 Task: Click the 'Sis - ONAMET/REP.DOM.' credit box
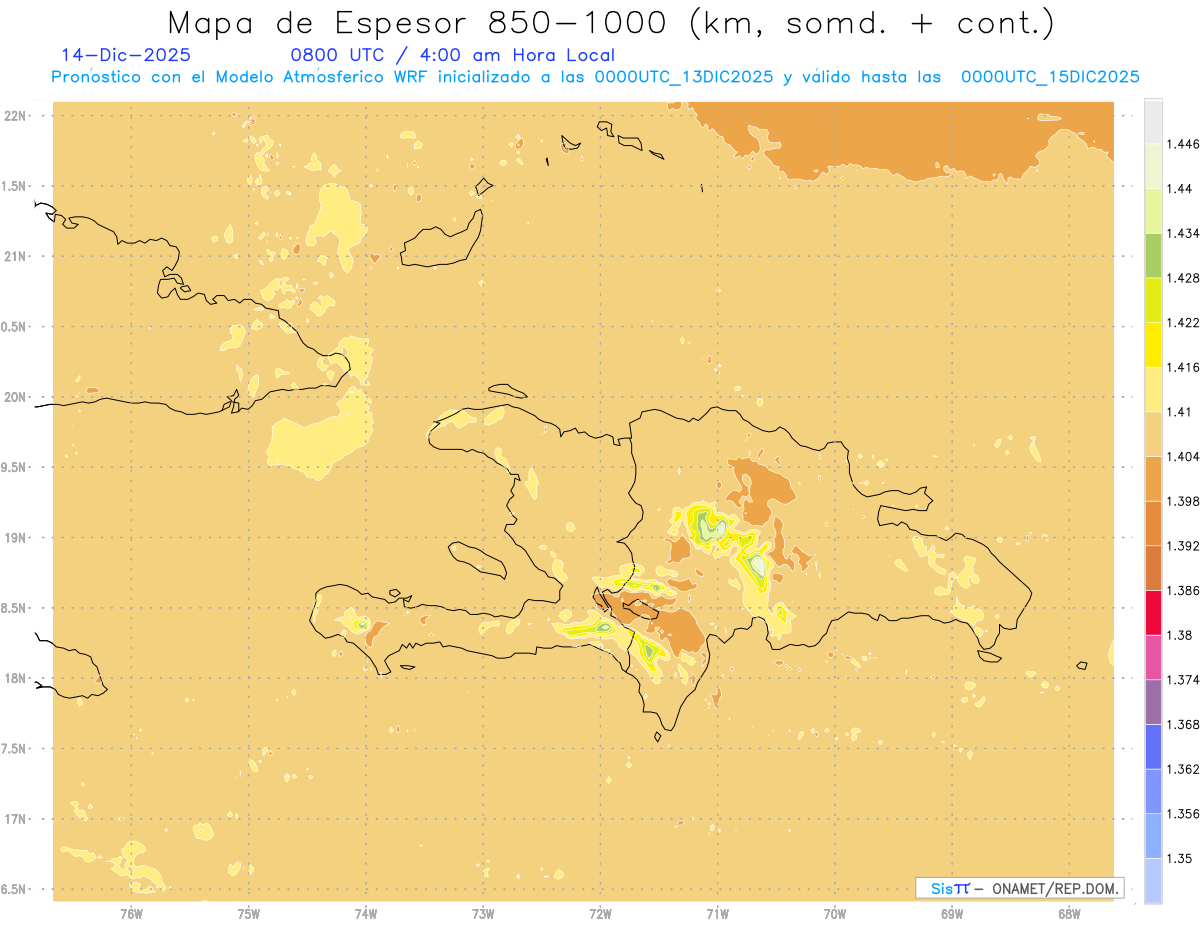[1019, 888]
